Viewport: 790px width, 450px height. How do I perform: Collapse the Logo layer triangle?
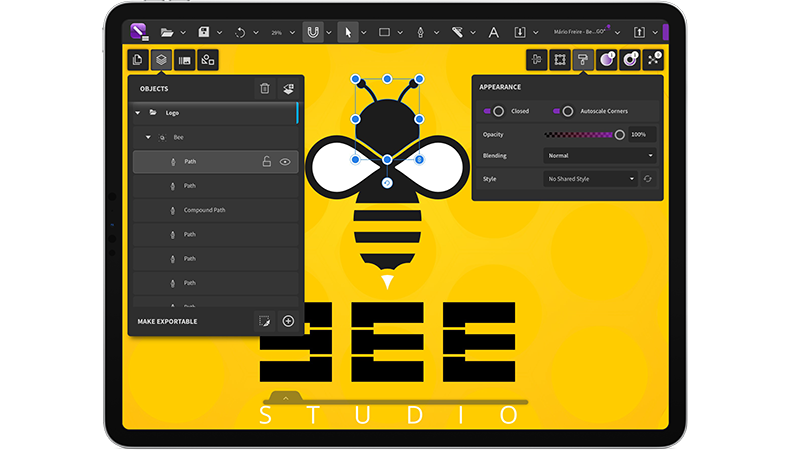tap(138, 113)
